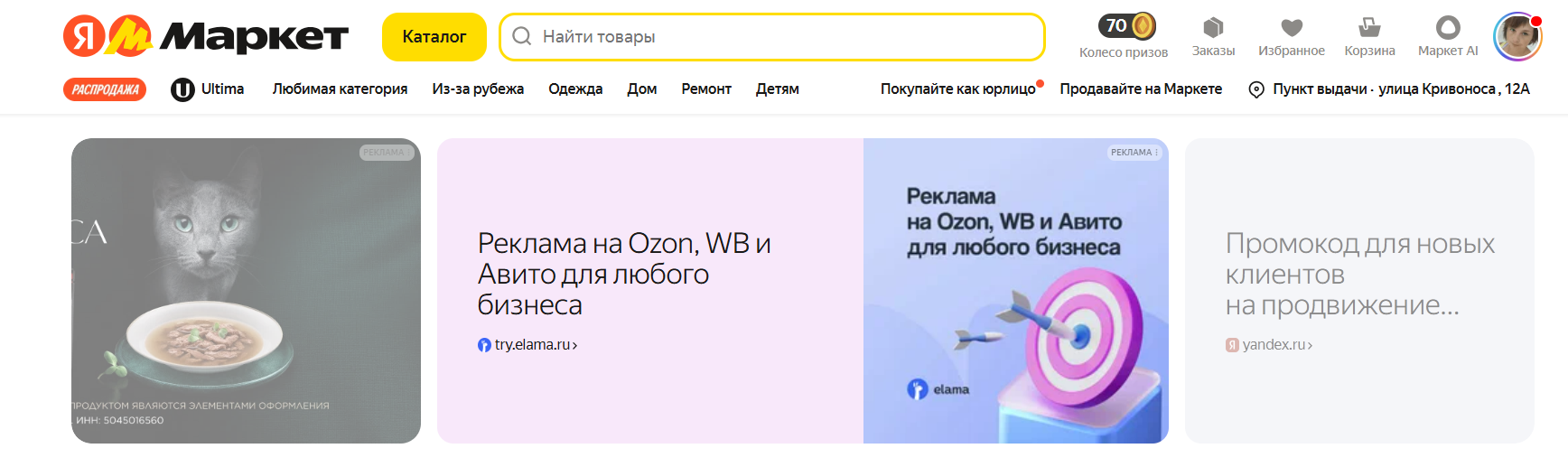
Task: Click Продавайте на Маркете link
Action: pos(1141,89)
